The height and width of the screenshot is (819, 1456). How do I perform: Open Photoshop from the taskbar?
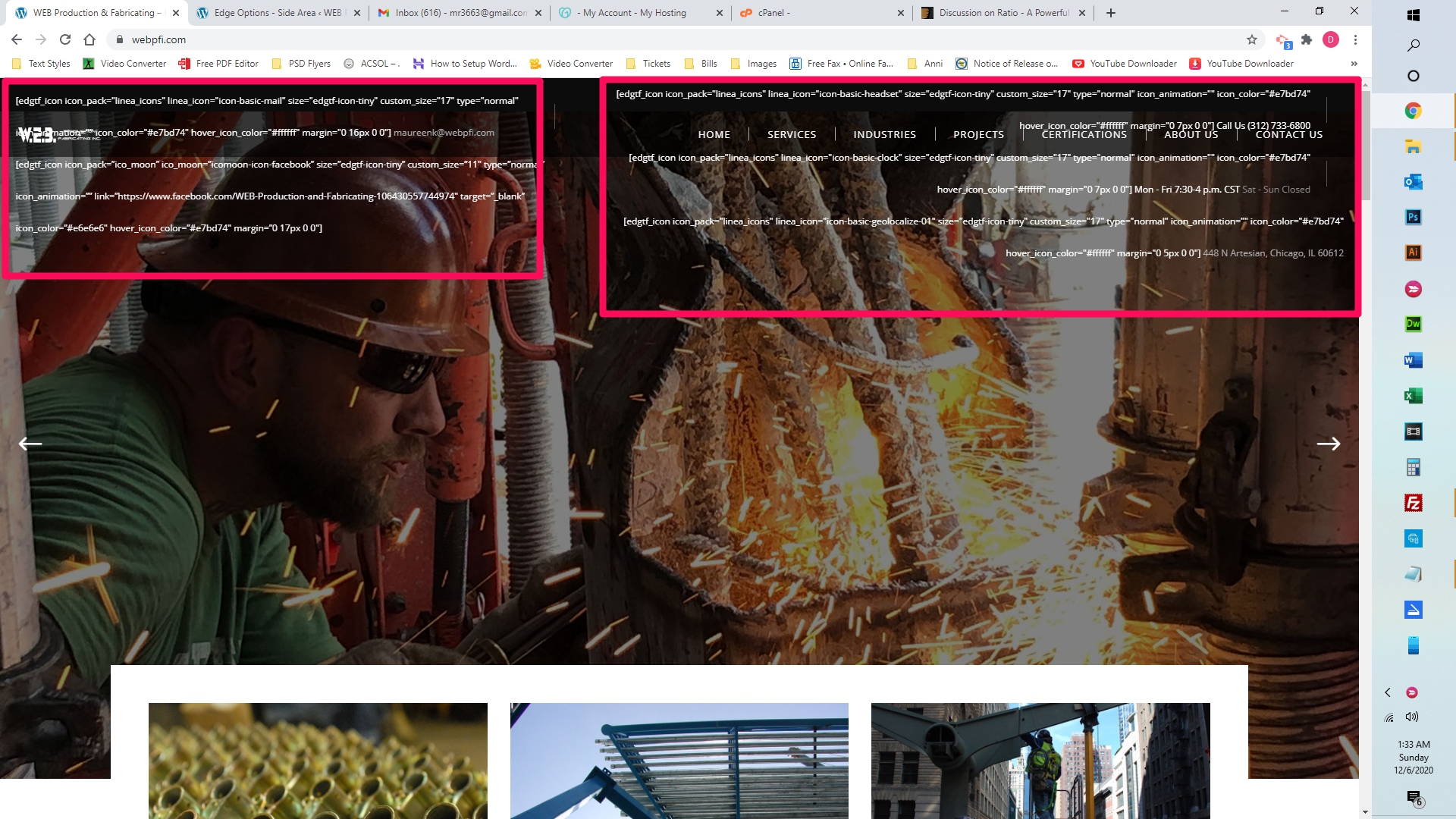1413,217
